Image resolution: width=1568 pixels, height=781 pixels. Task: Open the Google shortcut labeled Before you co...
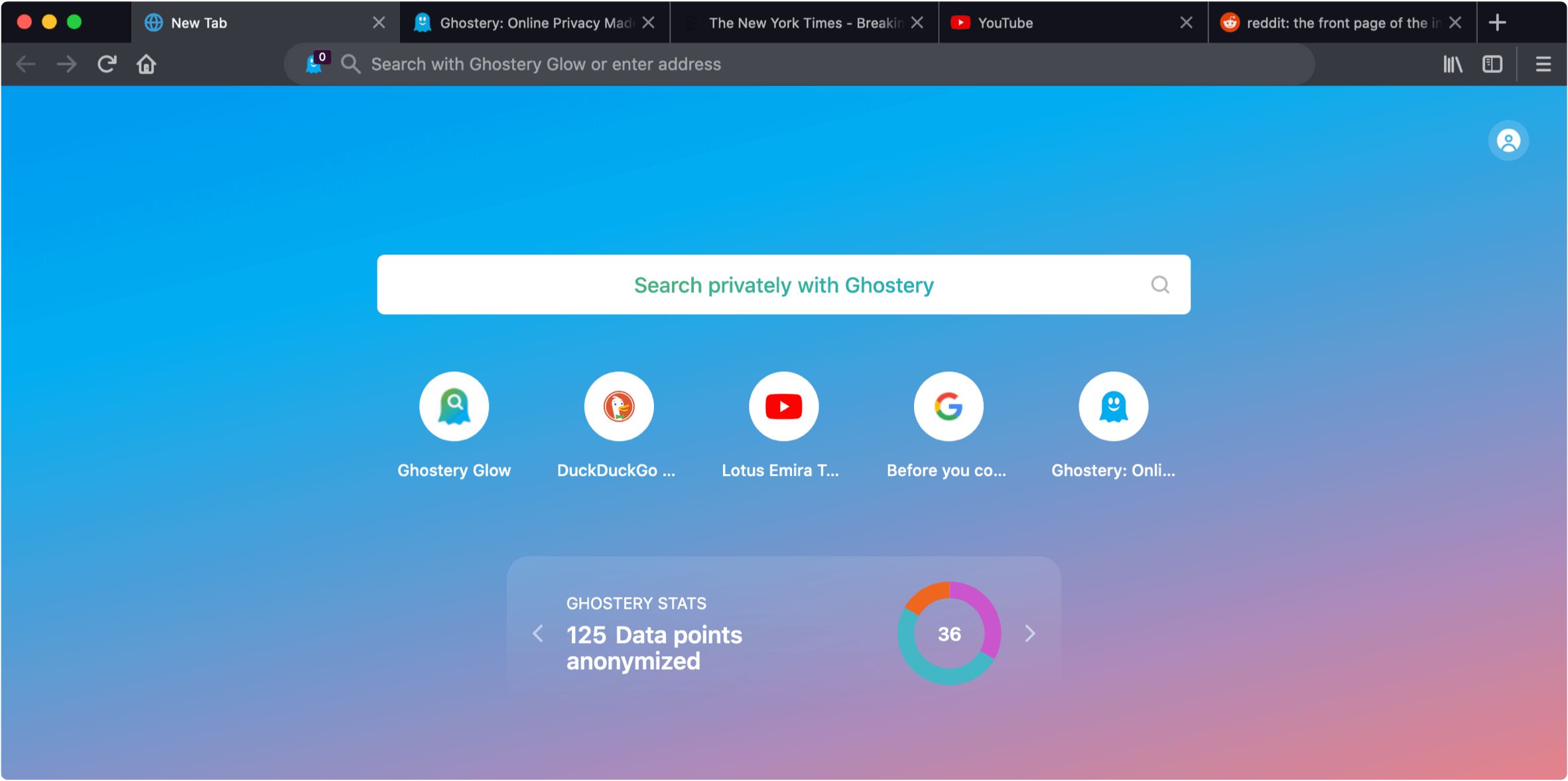948,406
